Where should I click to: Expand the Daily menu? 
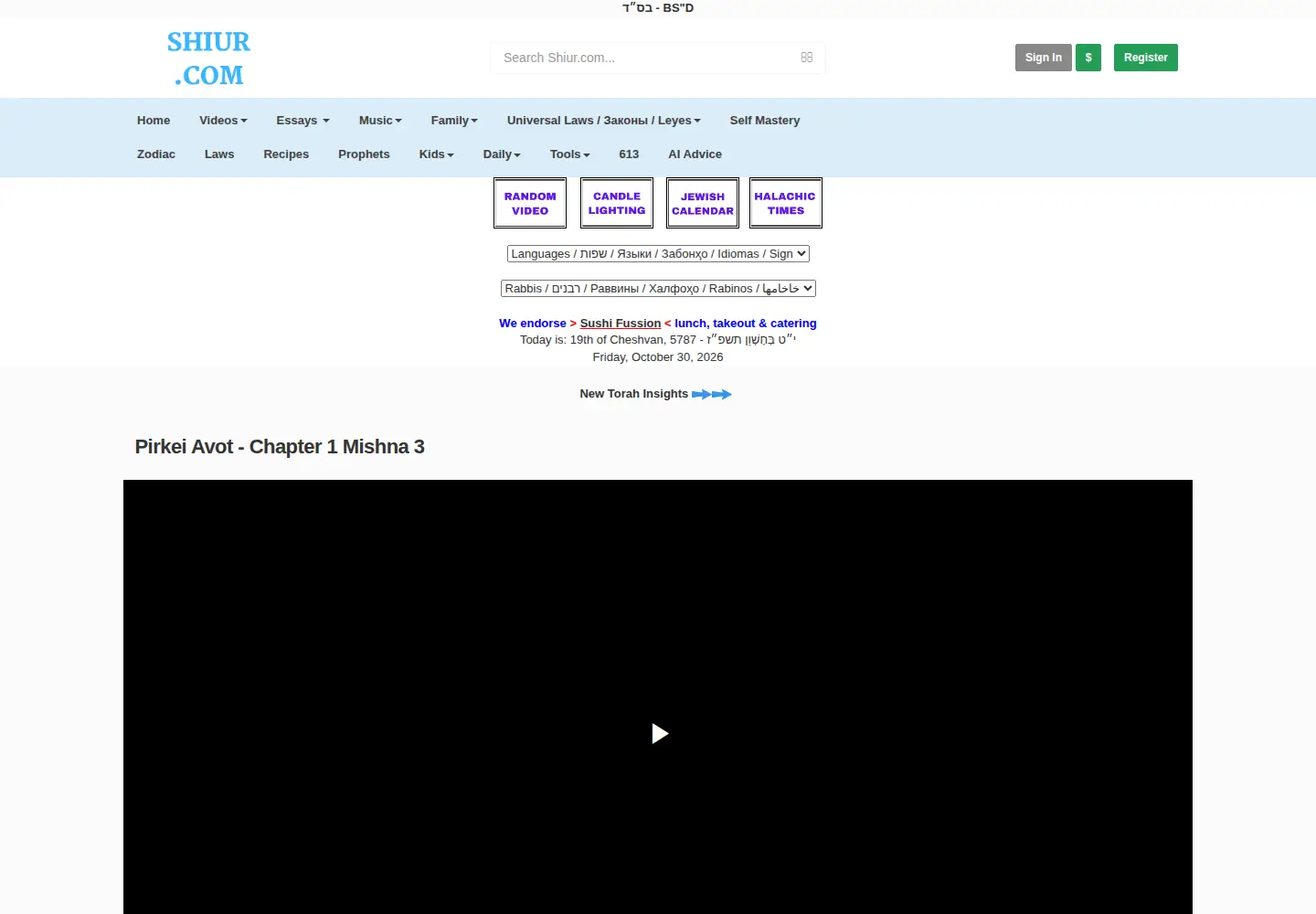point(502,154)
